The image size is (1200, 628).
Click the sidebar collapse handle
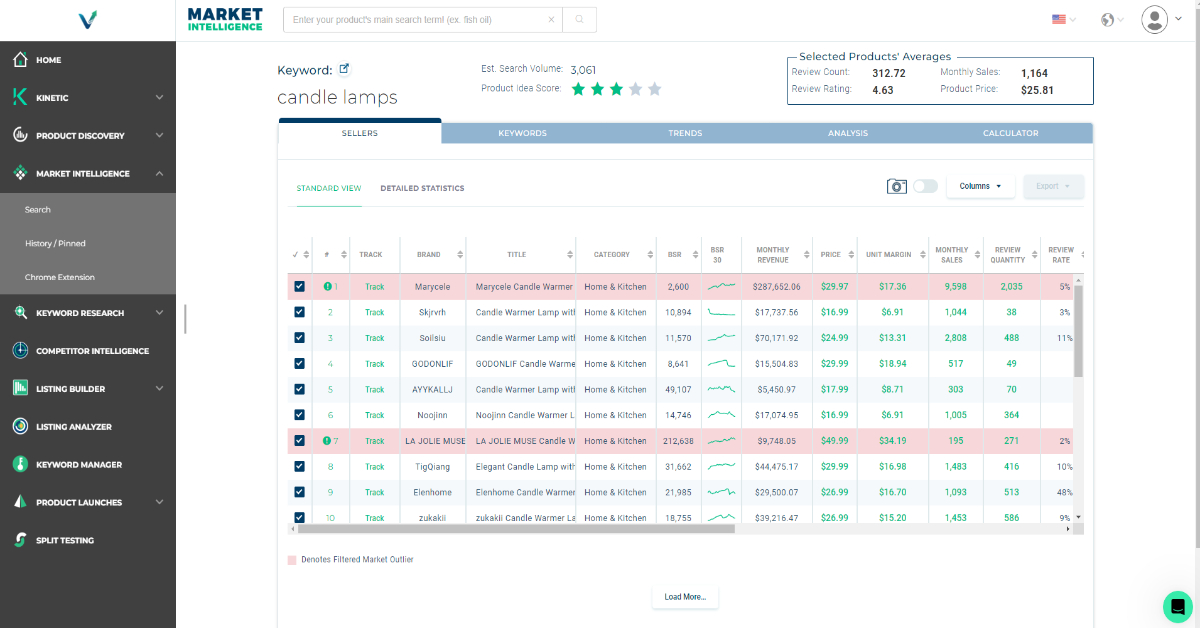[x=186, y=319]
